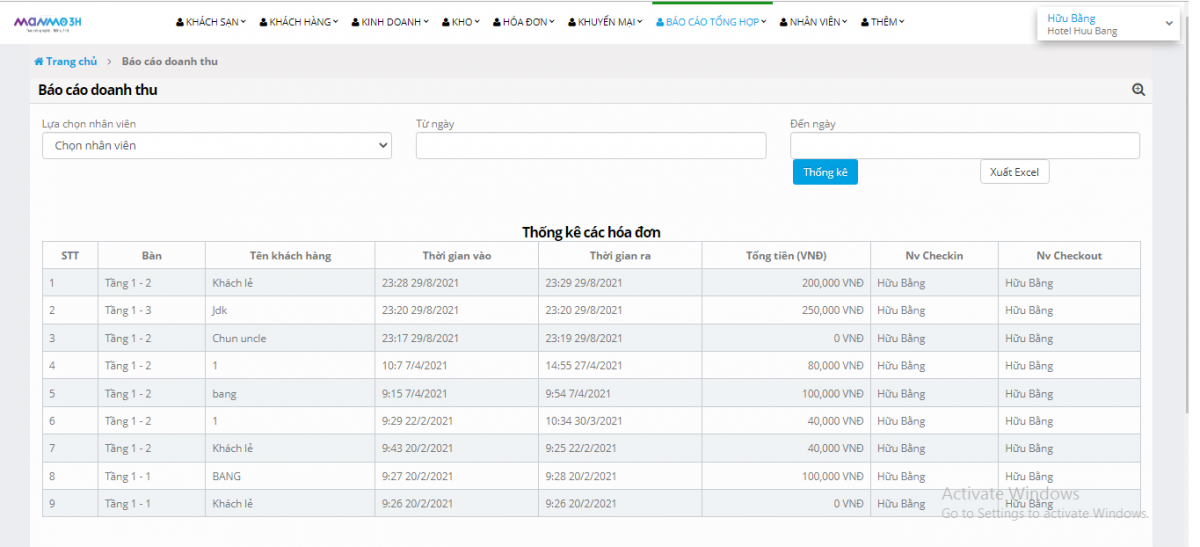Click the Từ ngày date field

pyautogui.click(x=591, y=146)
